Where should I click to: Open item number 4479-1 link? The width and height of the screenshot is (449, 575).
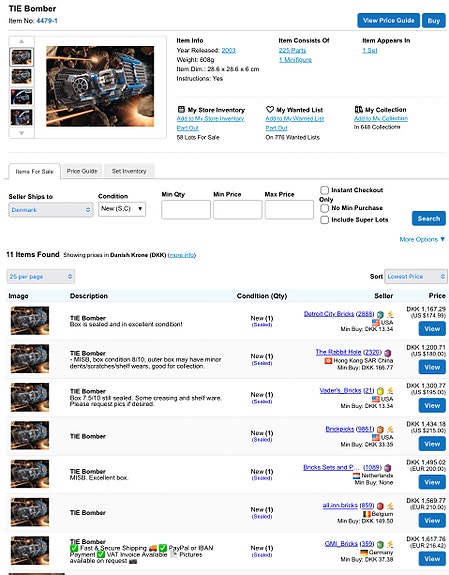point(47,21)
